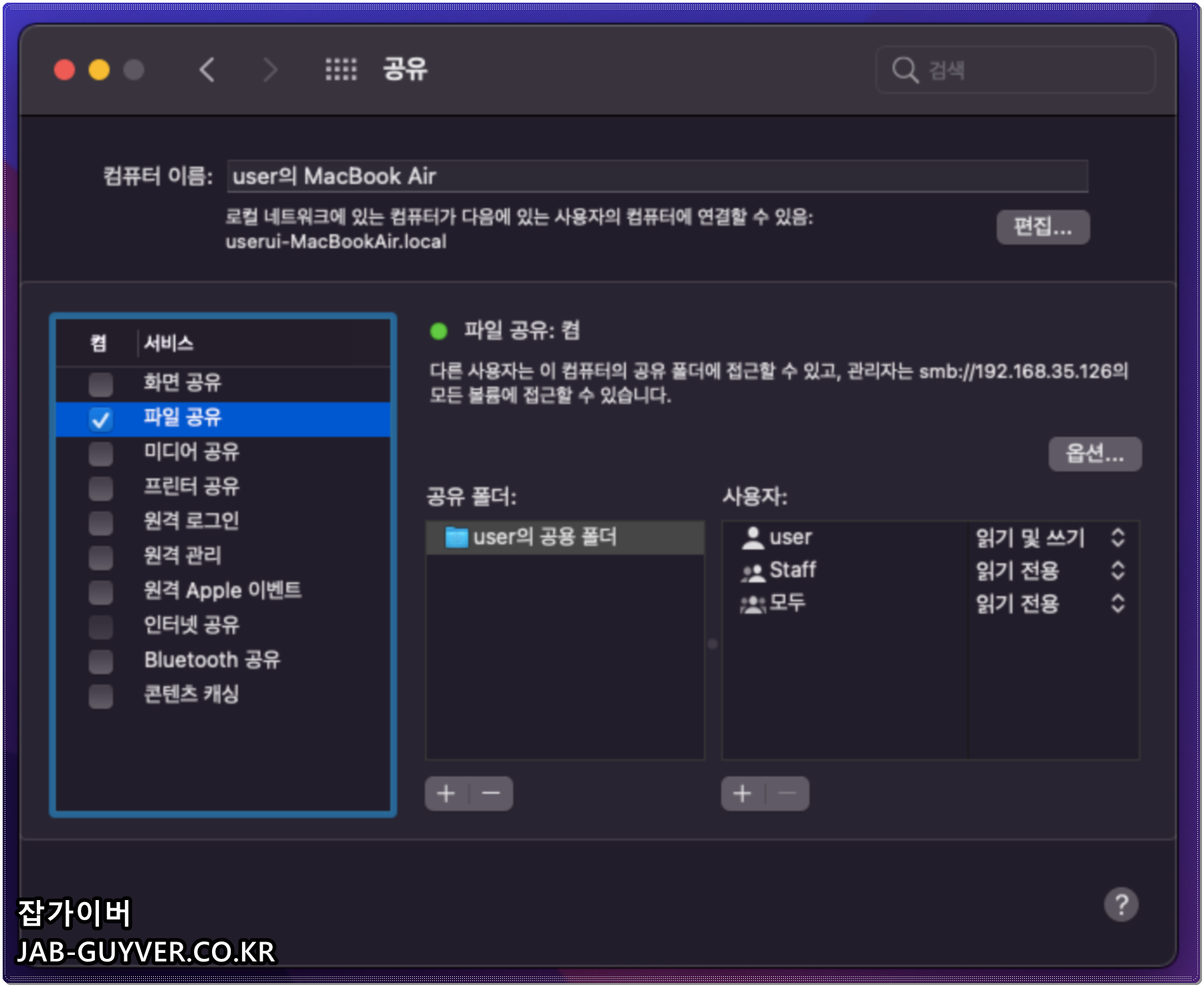Click the 편집 button
This screenshot has height=987, width=1204.
(x=1042, y=227)
